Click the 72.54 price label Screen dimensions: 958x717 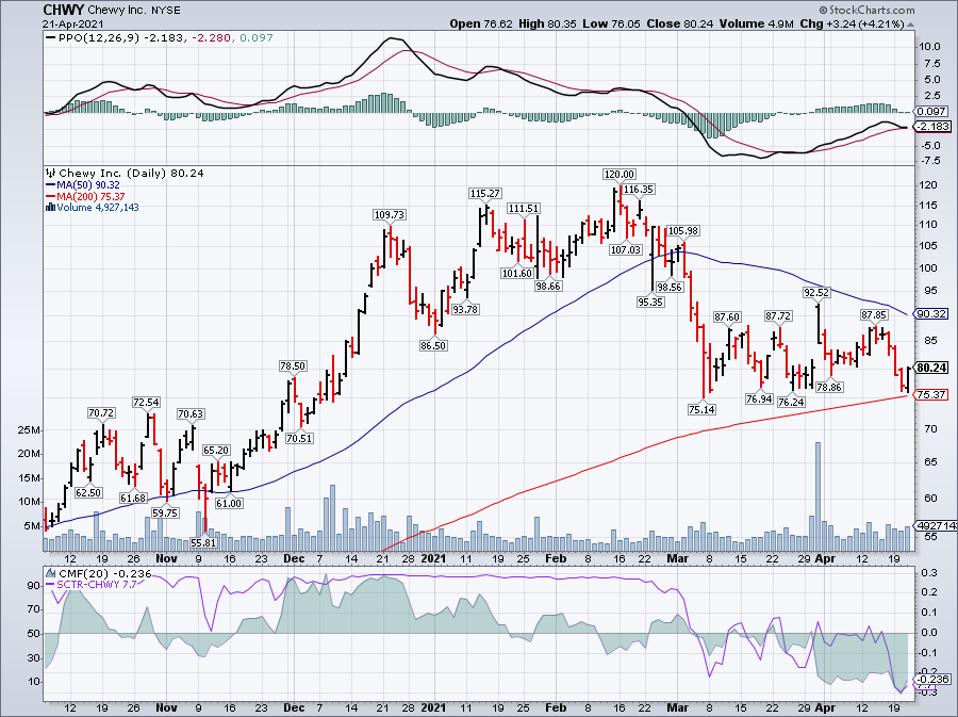(146, 402)
